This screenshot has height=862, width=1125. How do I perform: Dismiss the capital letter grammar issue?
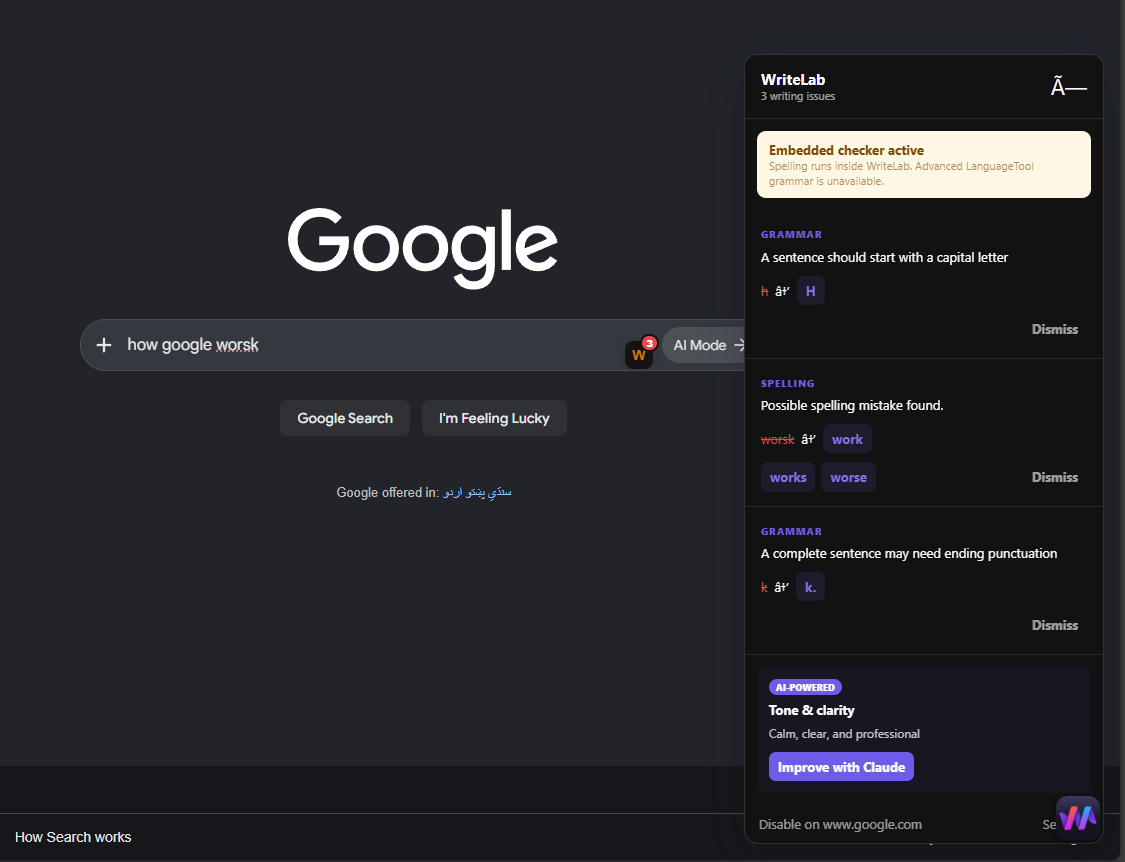point(1055,329)
